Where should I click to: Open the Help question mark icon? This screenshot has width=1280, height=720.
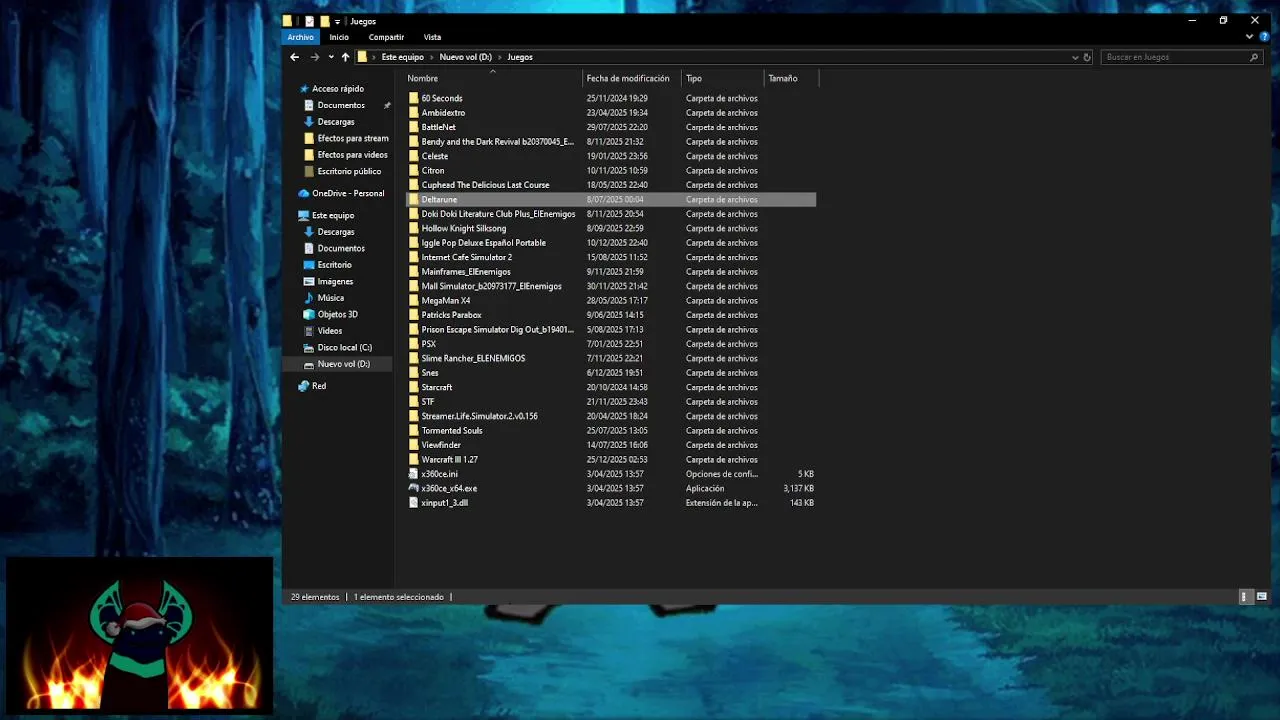pos(1264,37)
